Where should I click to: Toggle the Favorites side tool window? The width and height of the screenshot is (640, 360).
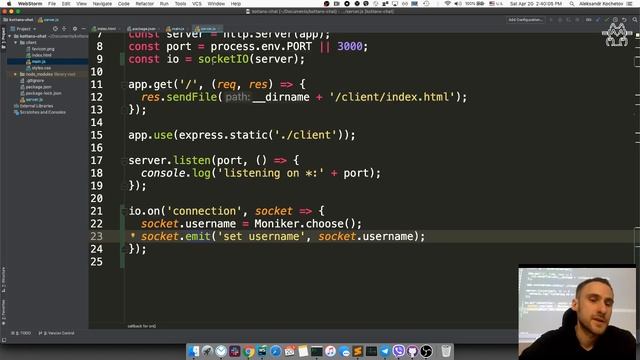pos(3,312)
